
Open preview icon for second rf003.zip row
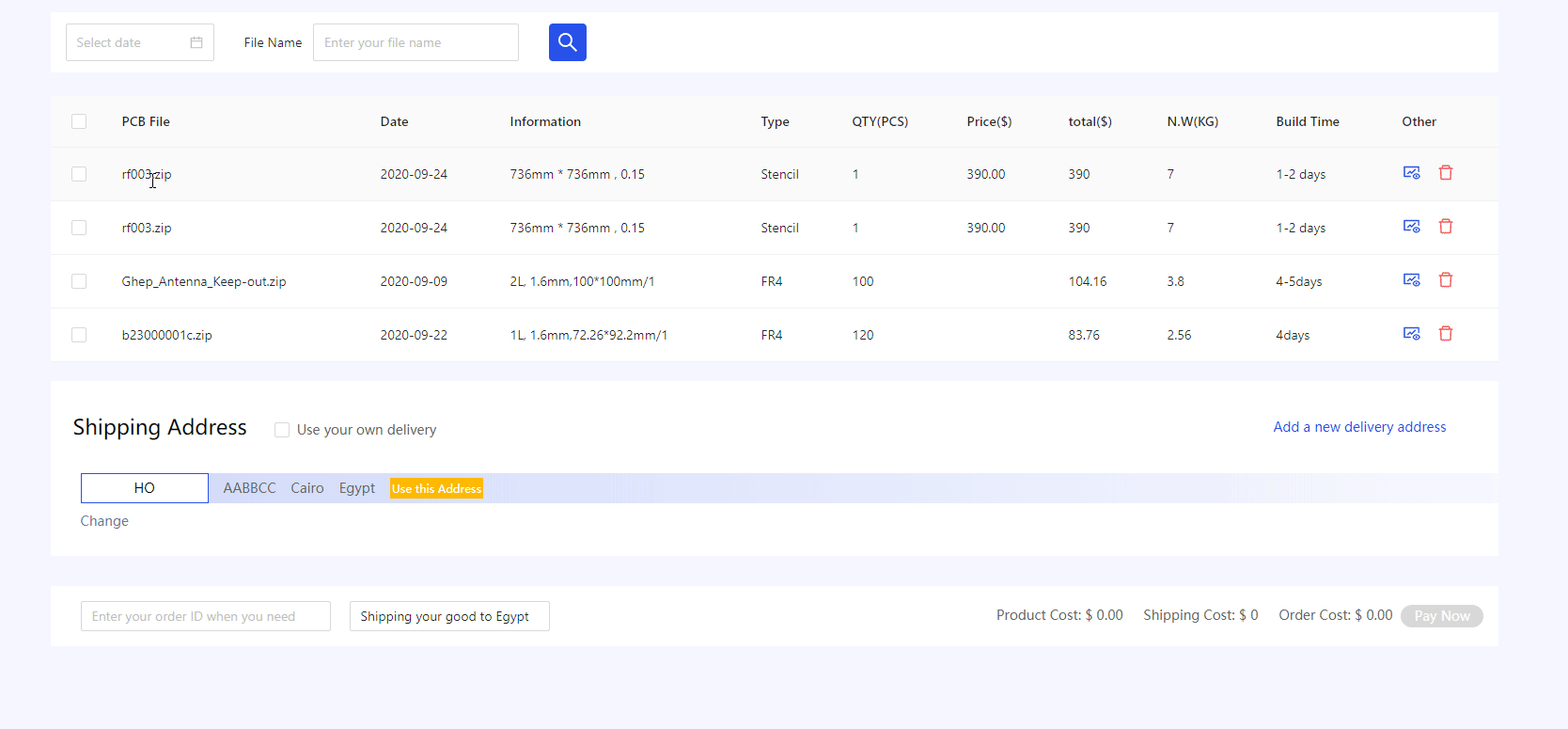click(x=1411, y=227)
